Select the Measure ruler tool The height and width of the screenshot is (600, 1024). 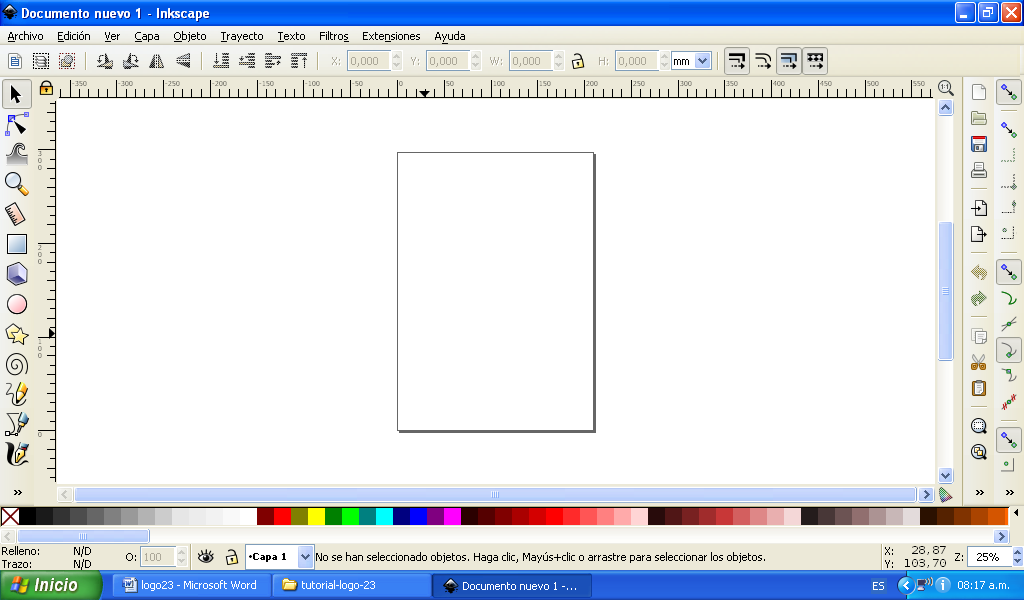16,214
